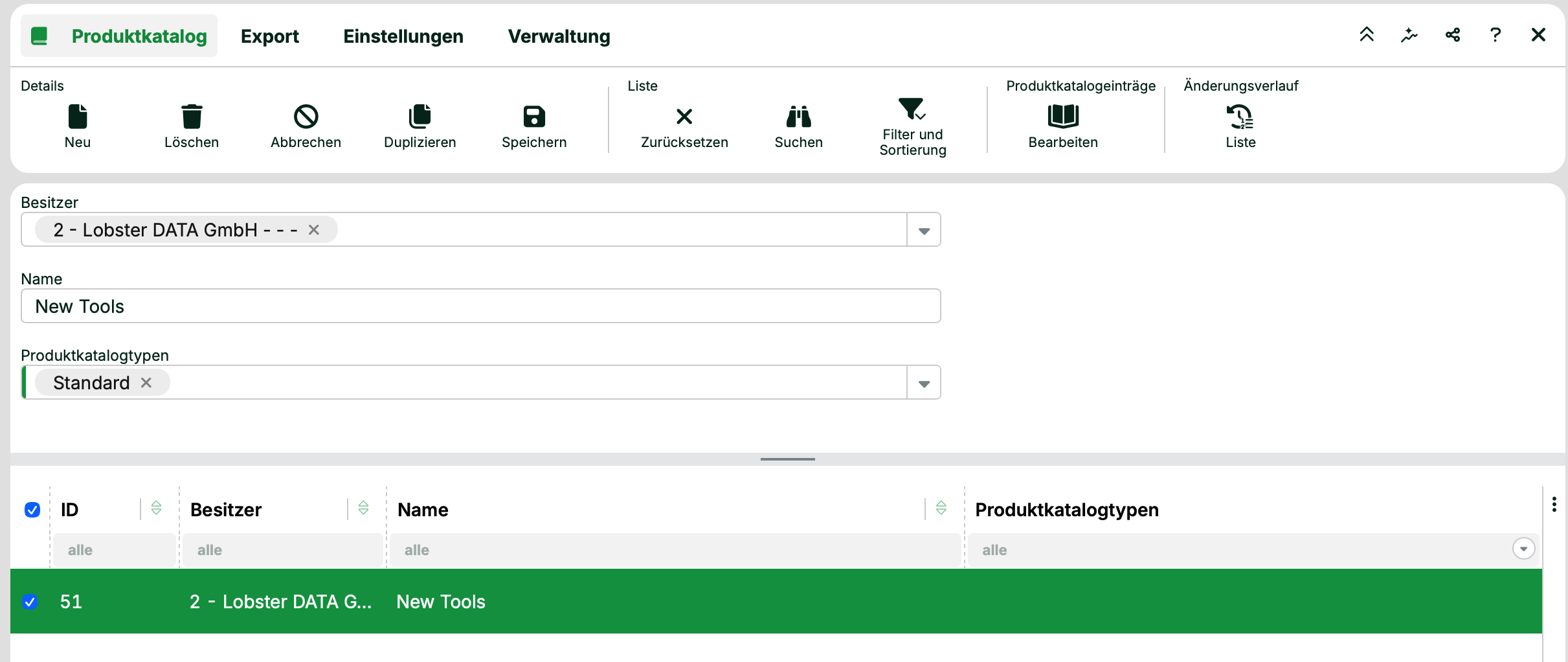Viewport: 1568px width, 662px height.
Task: Open help with the question mark icon
Action: (1495, 35)
